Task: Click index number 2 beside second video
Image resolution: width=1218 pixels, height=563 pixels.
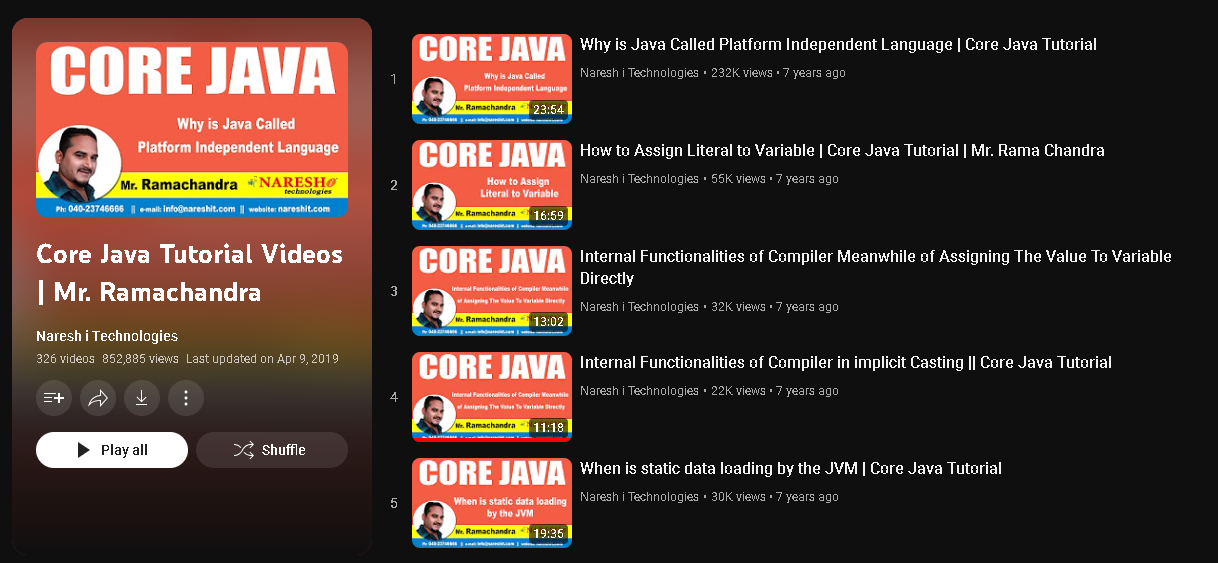Action: pos(394,185)
